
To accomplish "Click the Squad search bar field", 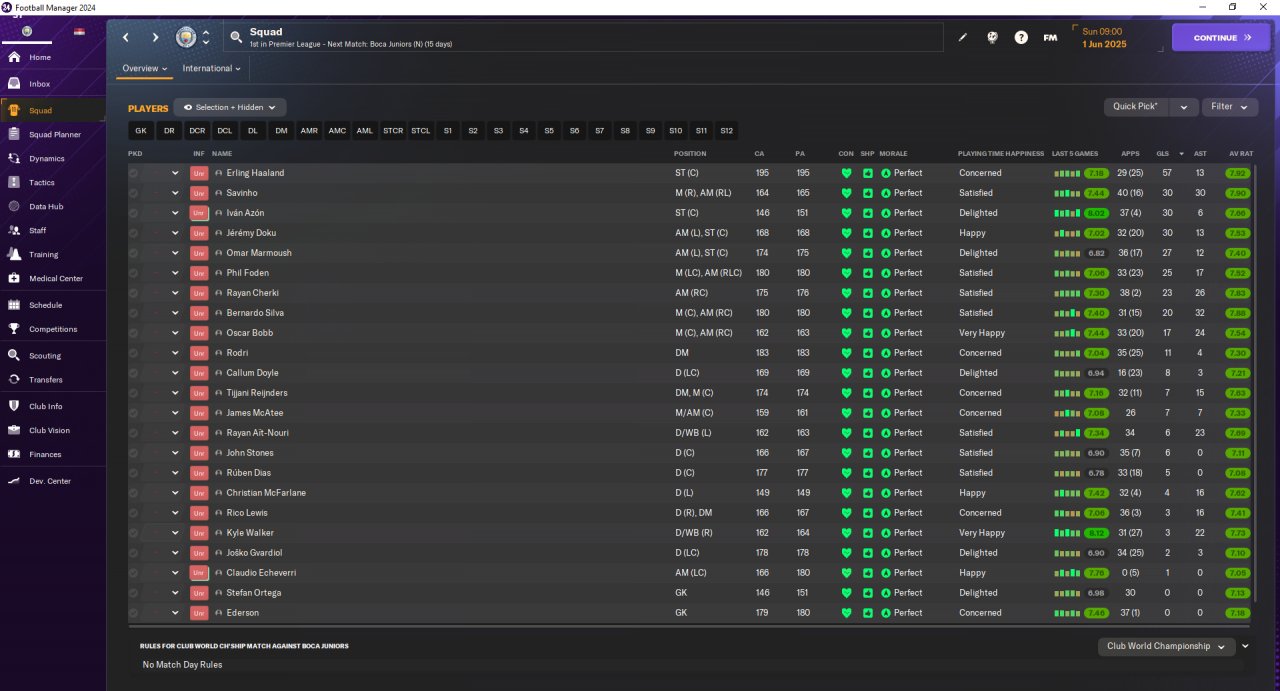I will click(583, 38).
